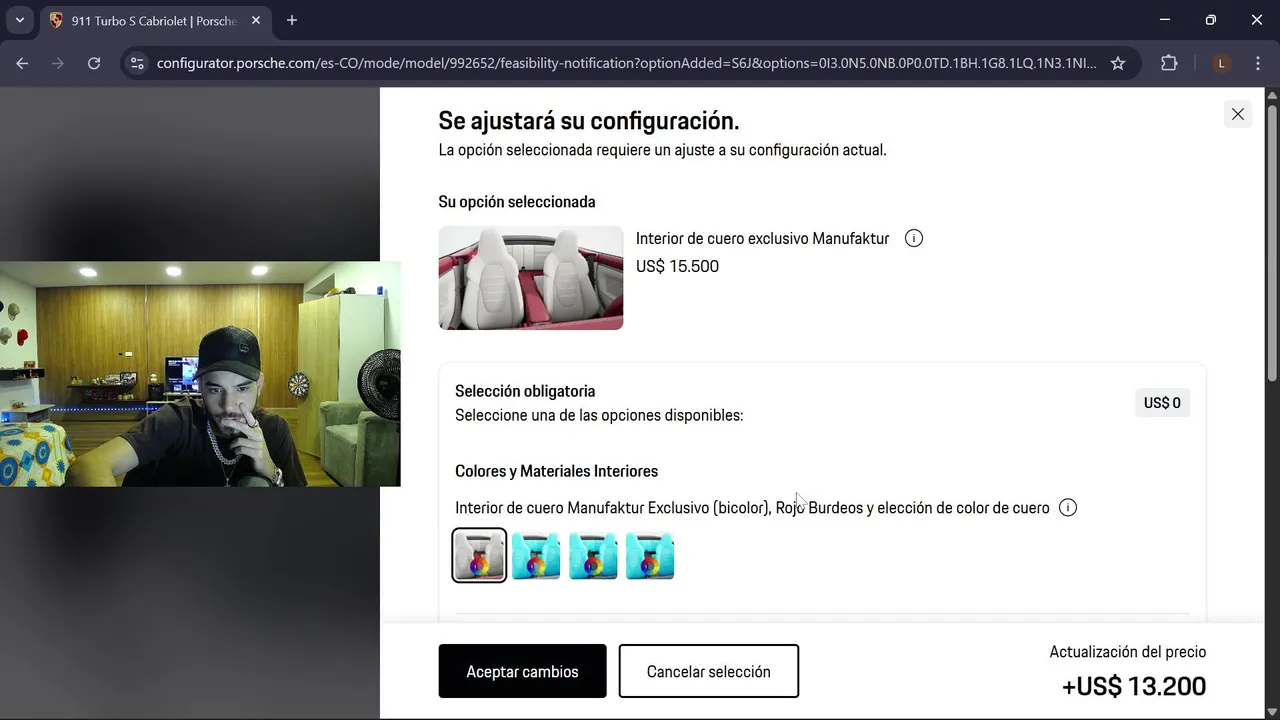Choose the third leather color swatch
Screen dimensions: 1280x720
(593, 555)
